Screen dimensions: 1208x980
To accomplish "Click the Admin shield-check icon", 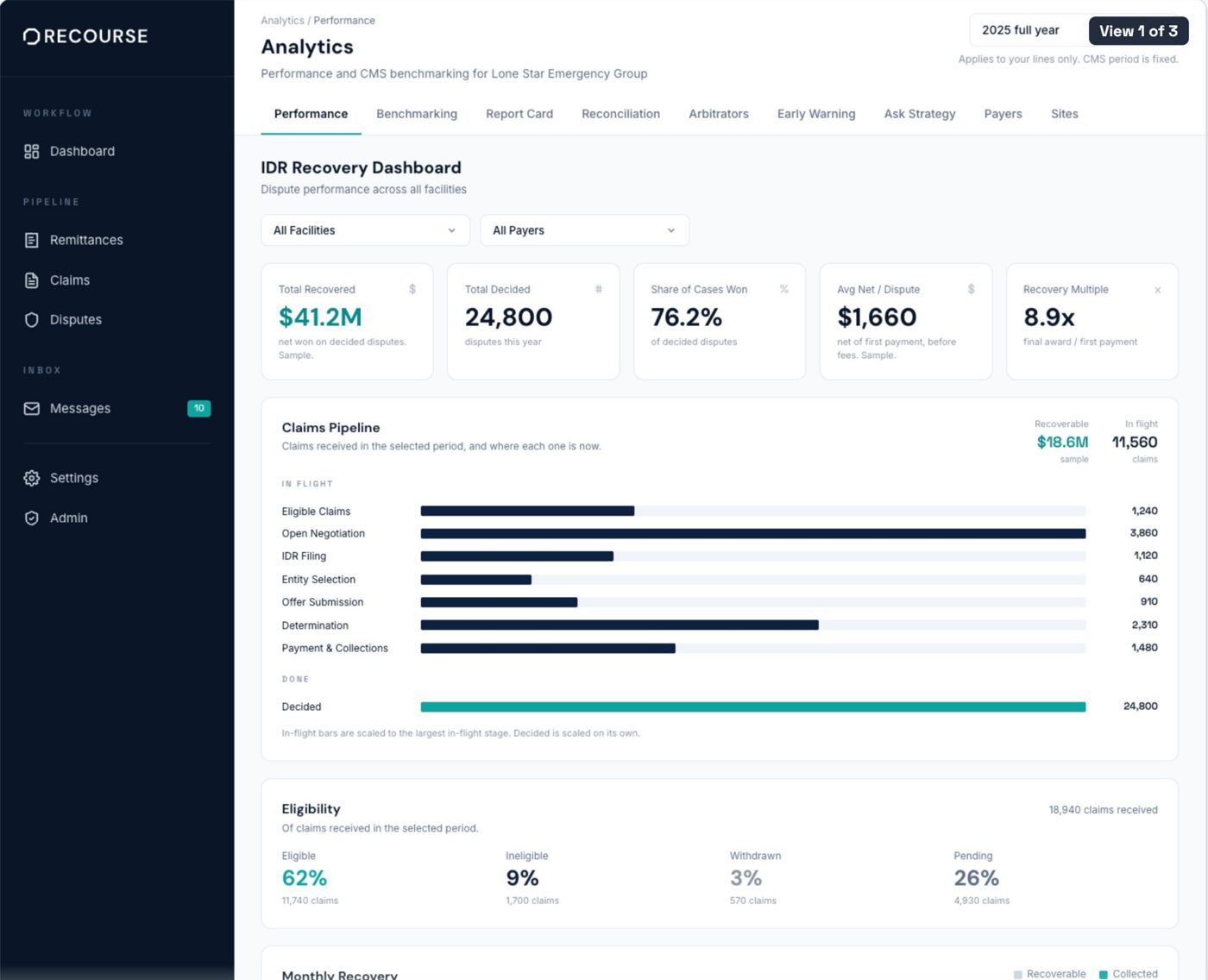I will click(x=32, y=518).
